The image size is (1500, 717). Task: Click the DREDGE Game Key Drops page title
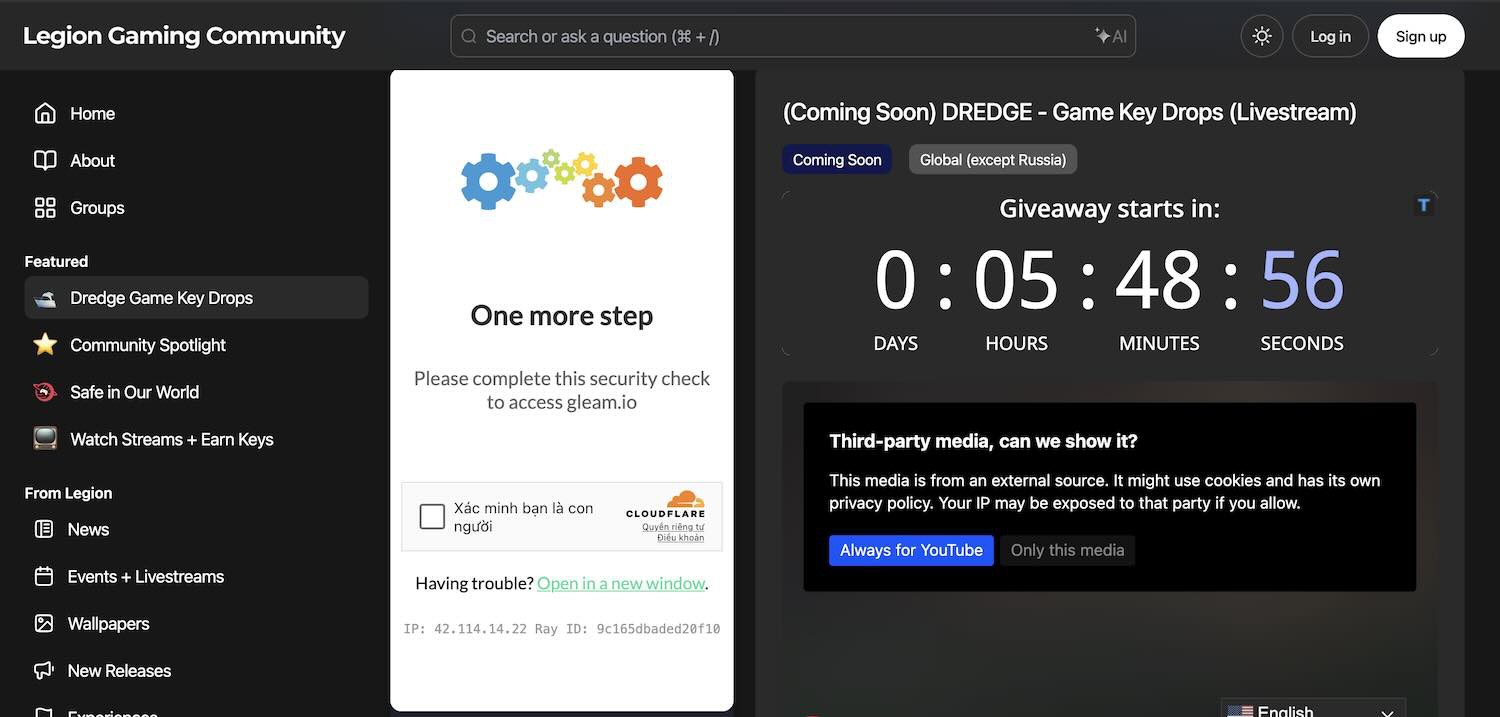click(x=1069, y=112)
